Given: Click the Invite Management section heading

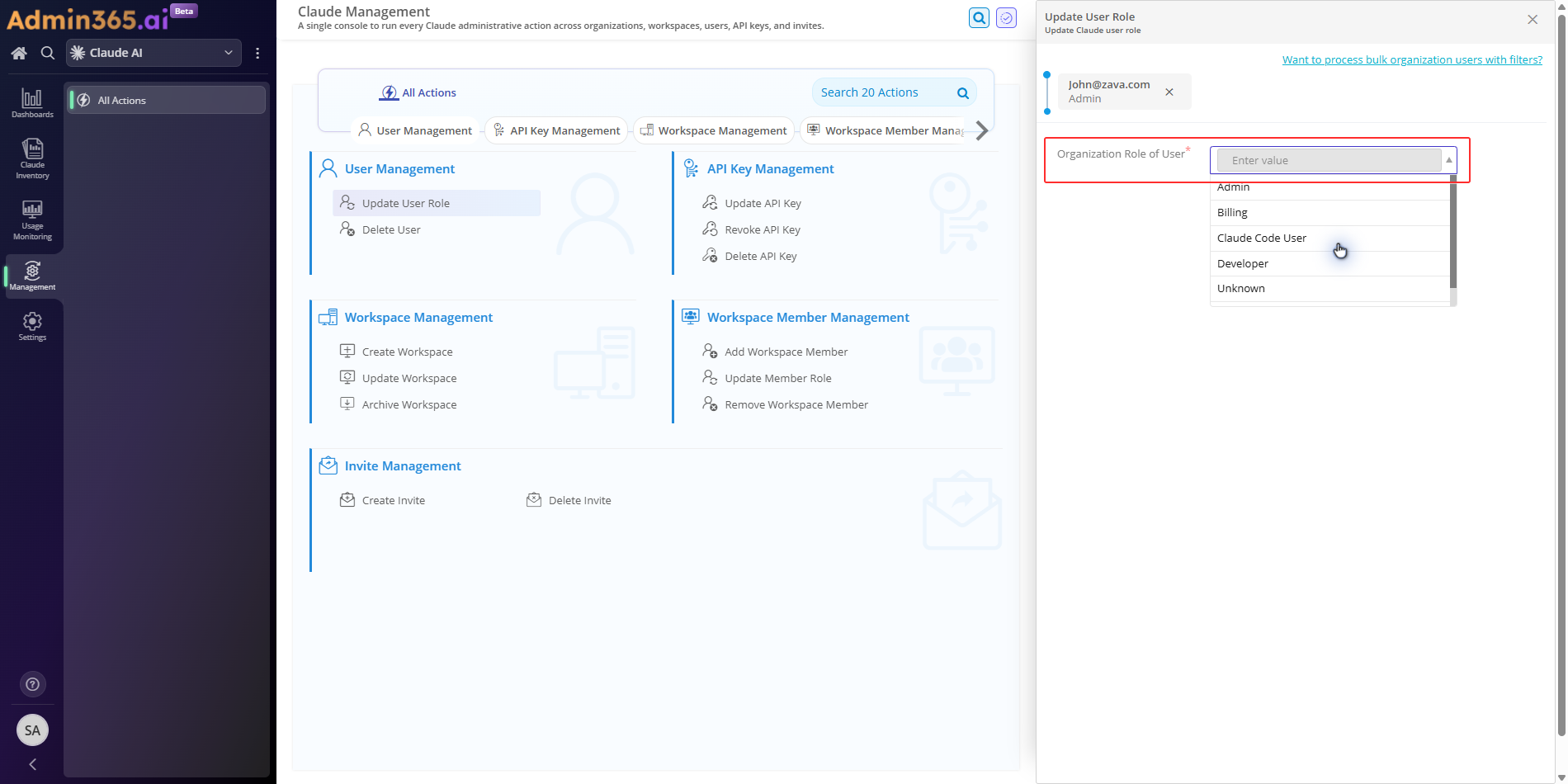Looking at the screenshot, I should pos(403,465).
